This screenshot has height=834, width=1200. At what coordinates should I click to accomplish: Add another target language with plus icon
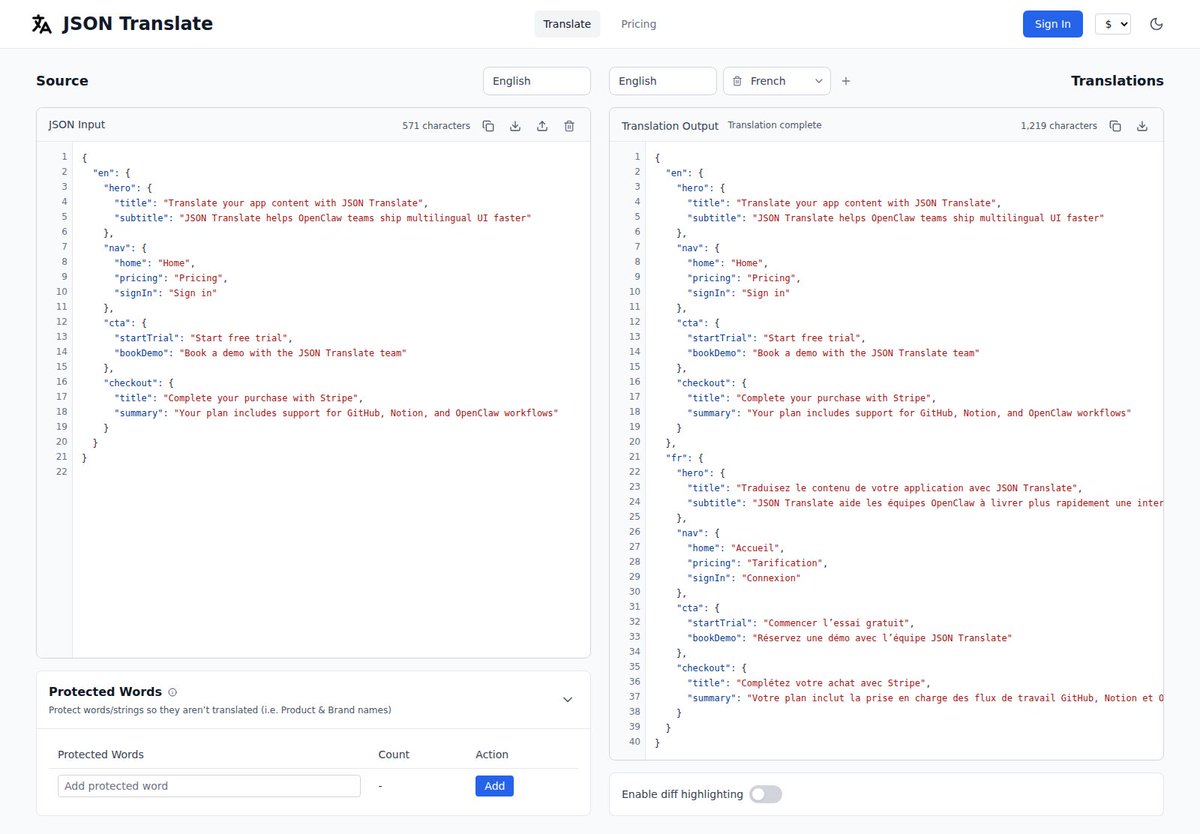(846, 81)
